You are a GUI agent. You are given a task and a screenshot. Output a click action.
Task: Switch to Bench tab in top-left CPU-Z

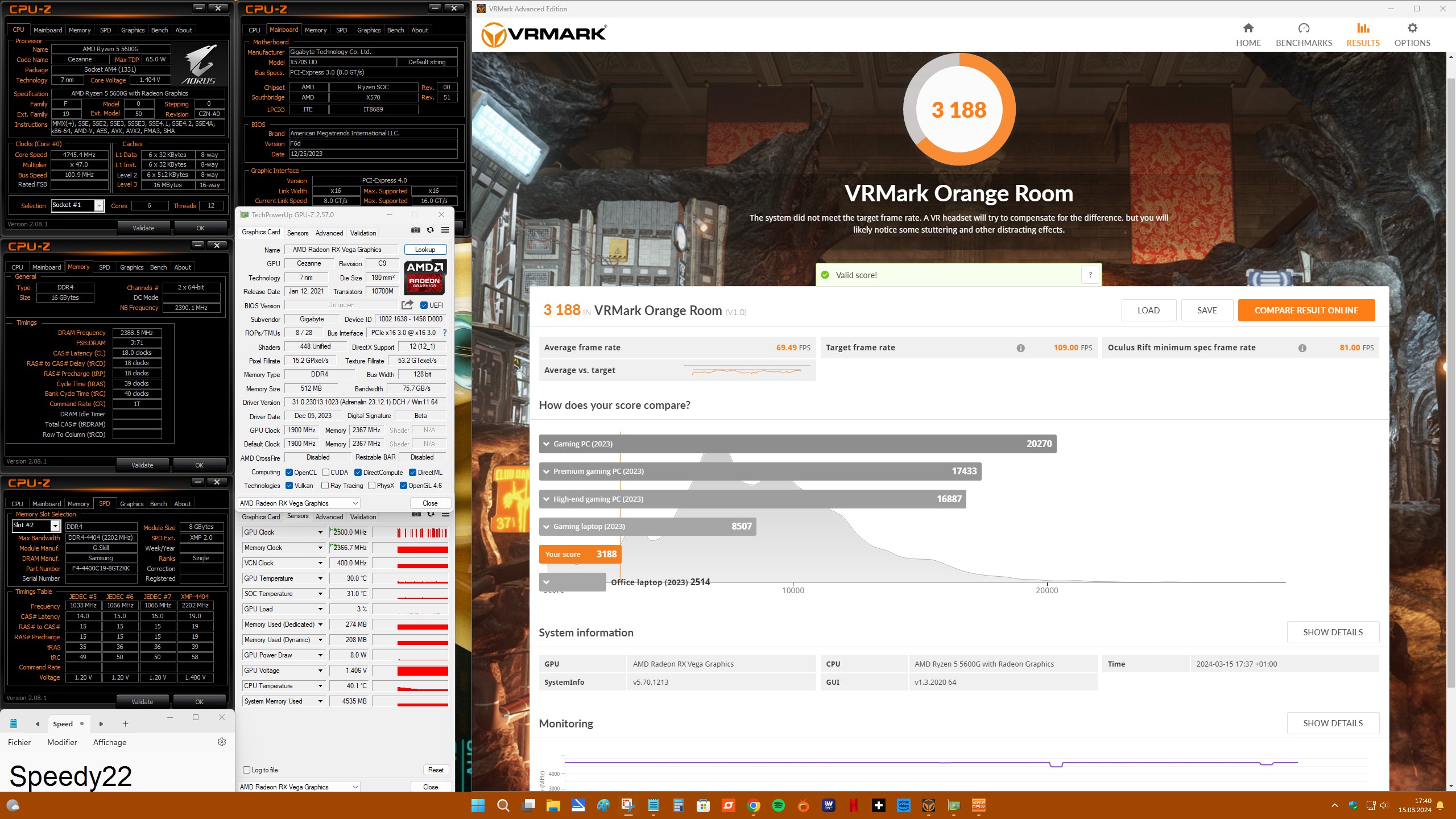[x=159, y=30]
